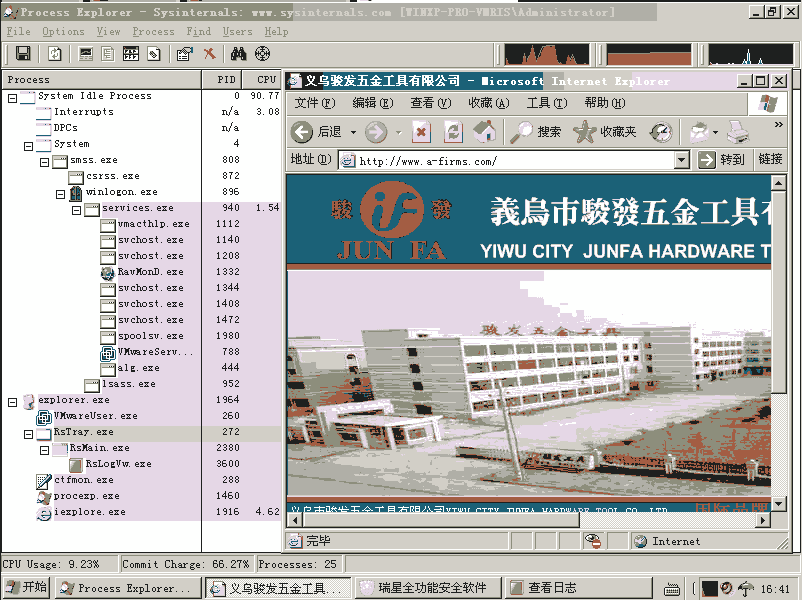The height and width of the screenshot is (600, 802).
Task: Click the IE Print icon
Action: click(x=738, y=132)
